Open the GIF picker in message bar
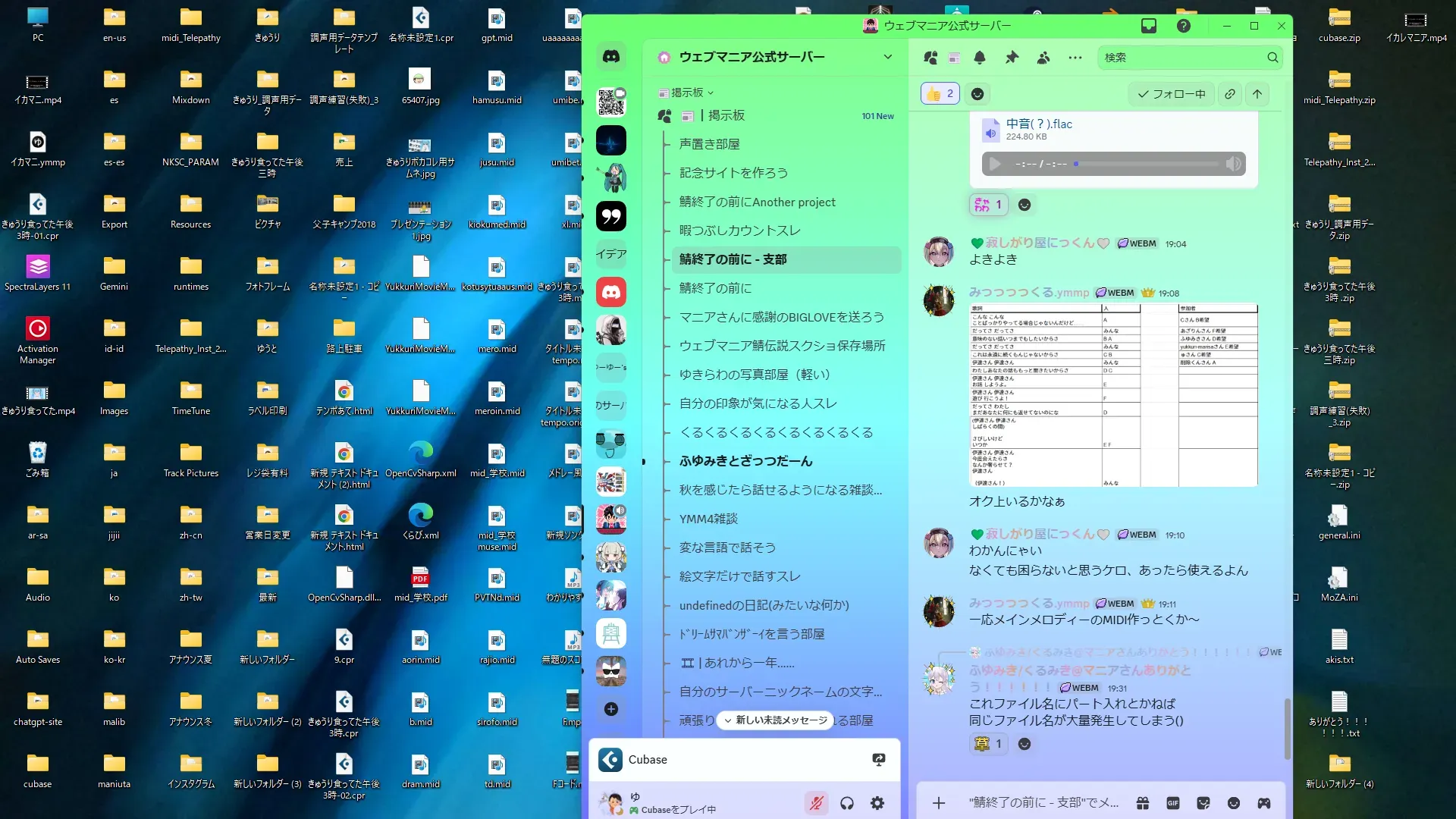 pyautogui.click(x=1172, y=803)
